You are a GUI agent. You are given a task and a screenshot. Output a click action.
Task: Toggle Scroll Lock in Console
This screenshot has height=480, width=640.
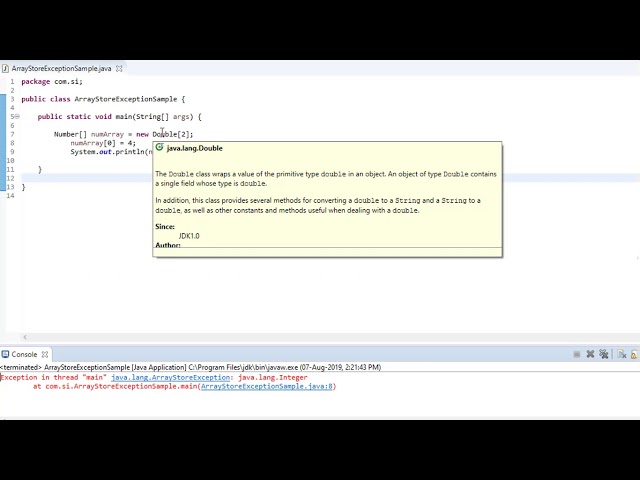point(634,354)
